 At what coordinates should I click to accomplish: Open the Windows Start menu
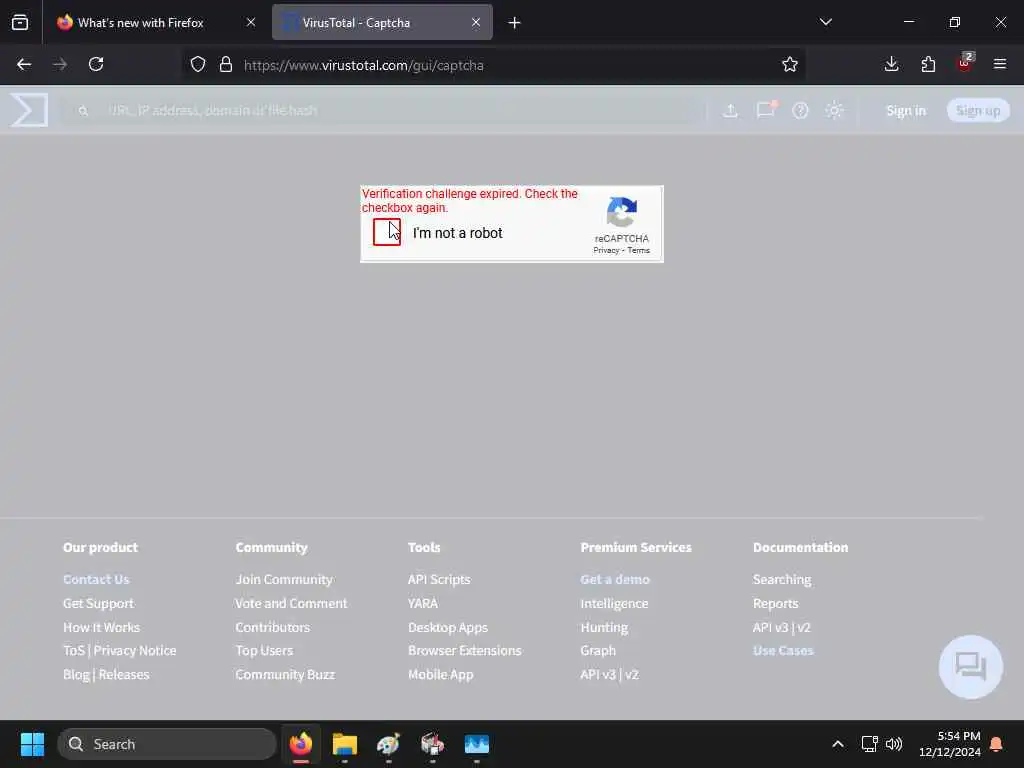(x=32, y=744)
